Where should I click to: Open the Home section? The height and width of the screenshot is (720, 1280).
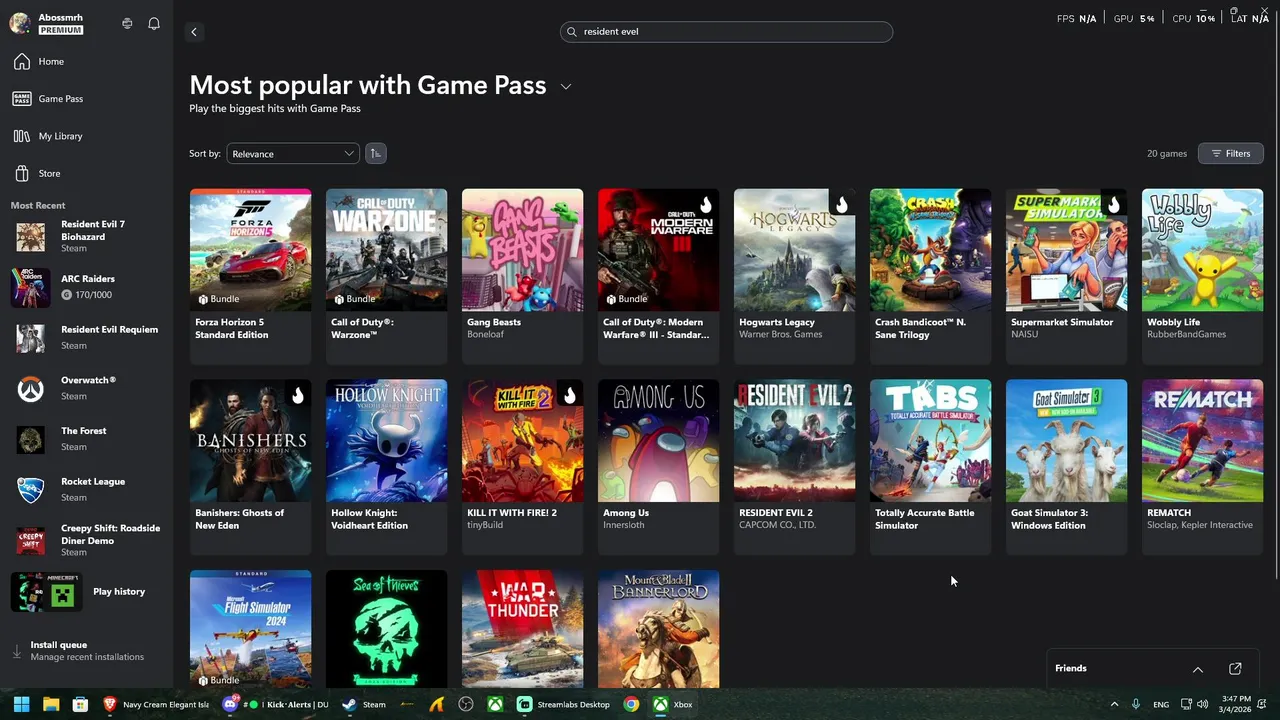coord(86,61)
